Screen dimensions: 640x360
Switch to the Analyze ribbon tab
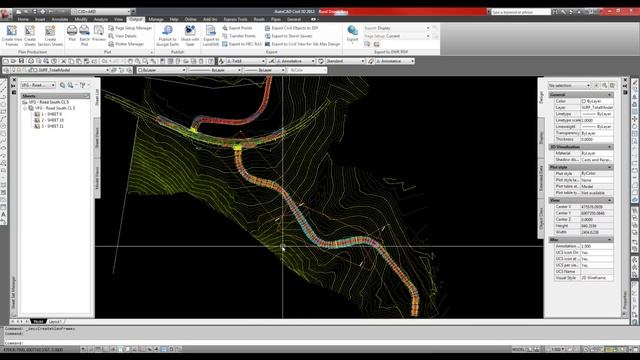[101, 19]
